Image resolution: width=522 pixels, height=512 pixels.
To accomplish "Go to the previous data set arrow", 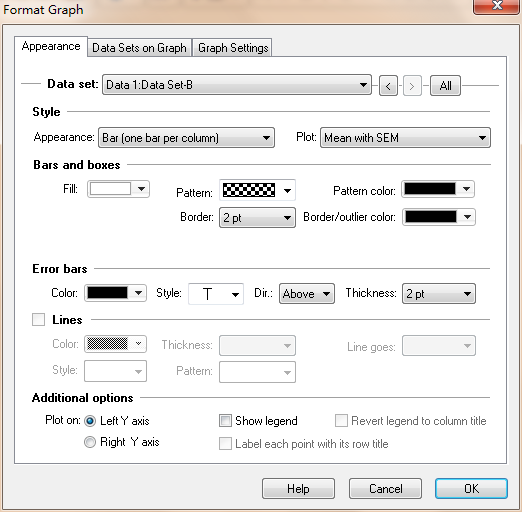I will 388,86.
